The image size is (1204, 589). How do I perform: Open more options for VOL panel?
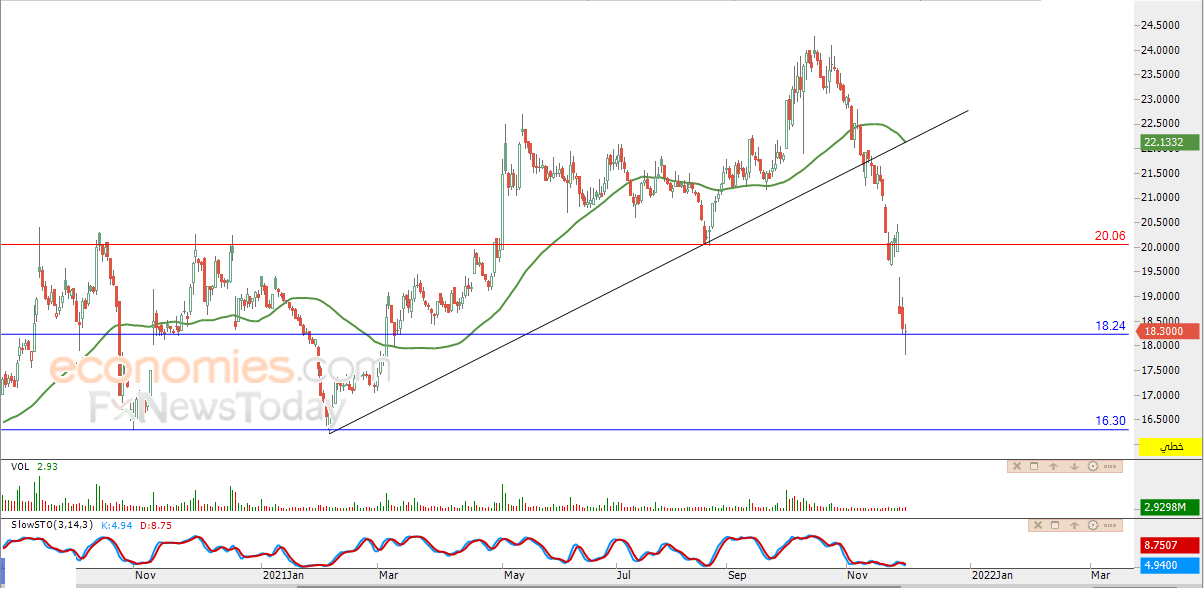coord(1111,466)
